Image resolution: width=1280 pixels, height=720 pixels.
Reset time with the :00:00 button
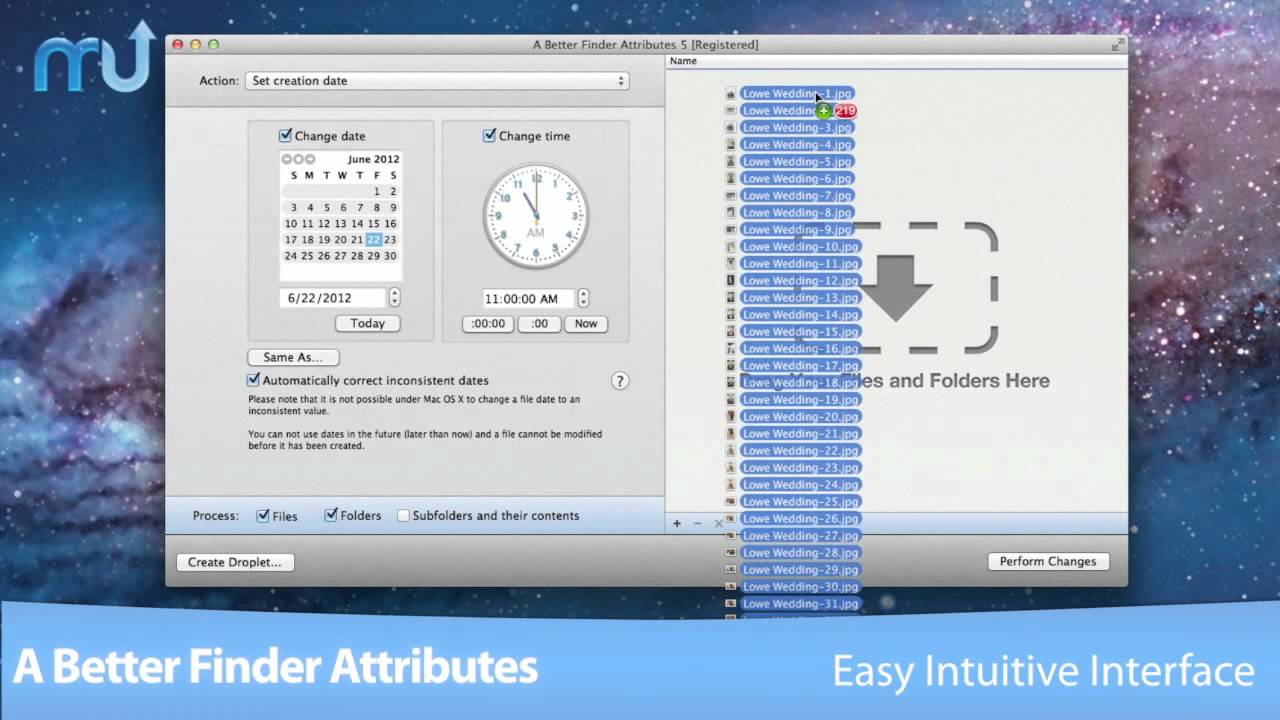[488, 324]
